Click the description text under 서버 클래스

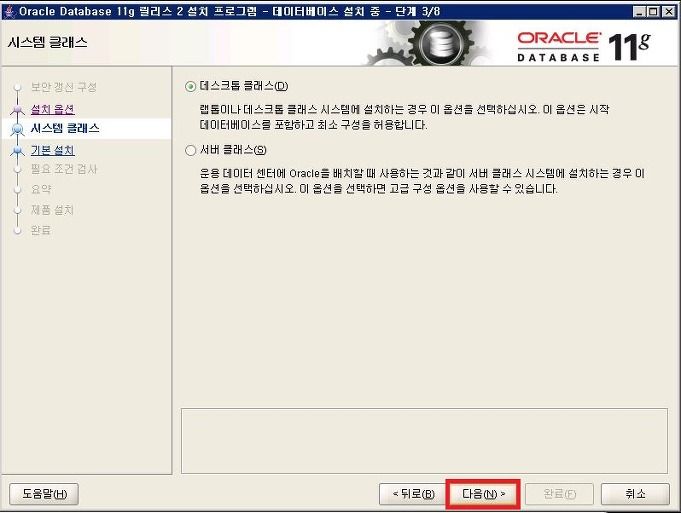[422, 181]
